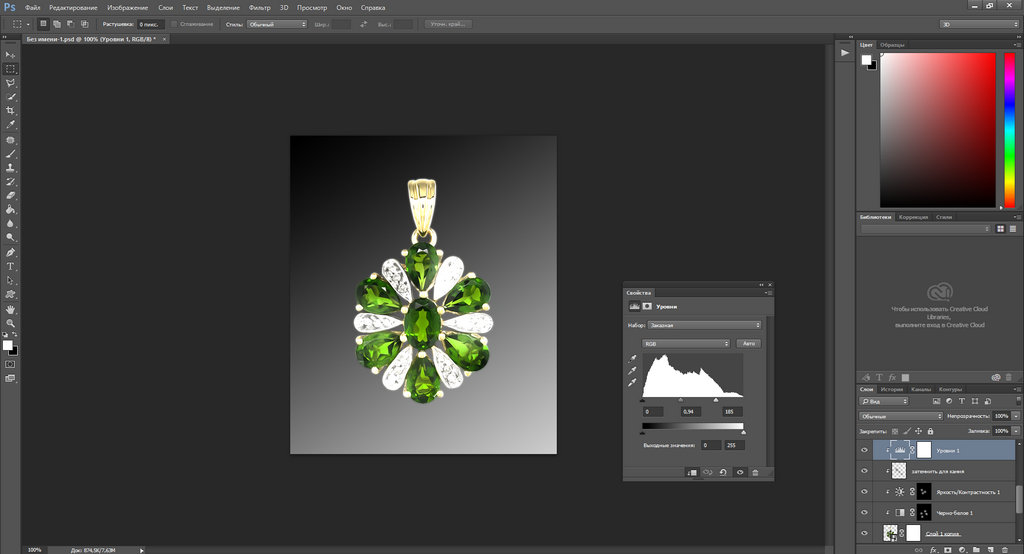Click the vertical hue spectrum slider
The image size is (1024, 554).
[1007, 130]
